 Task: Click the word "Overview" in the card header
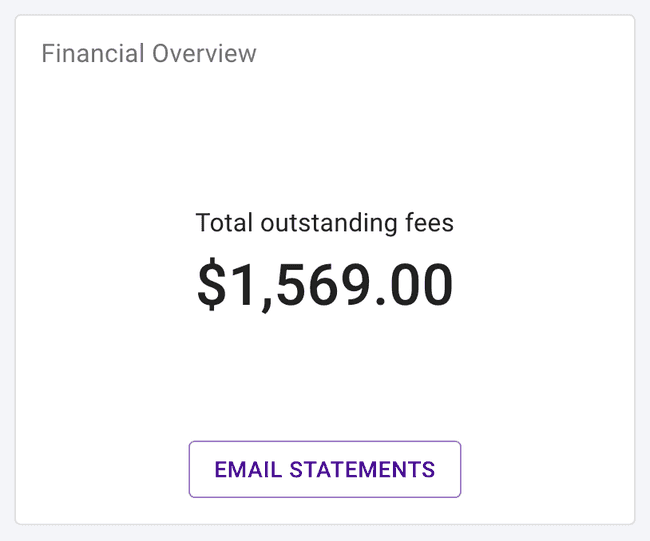click(x=202, y=53)
